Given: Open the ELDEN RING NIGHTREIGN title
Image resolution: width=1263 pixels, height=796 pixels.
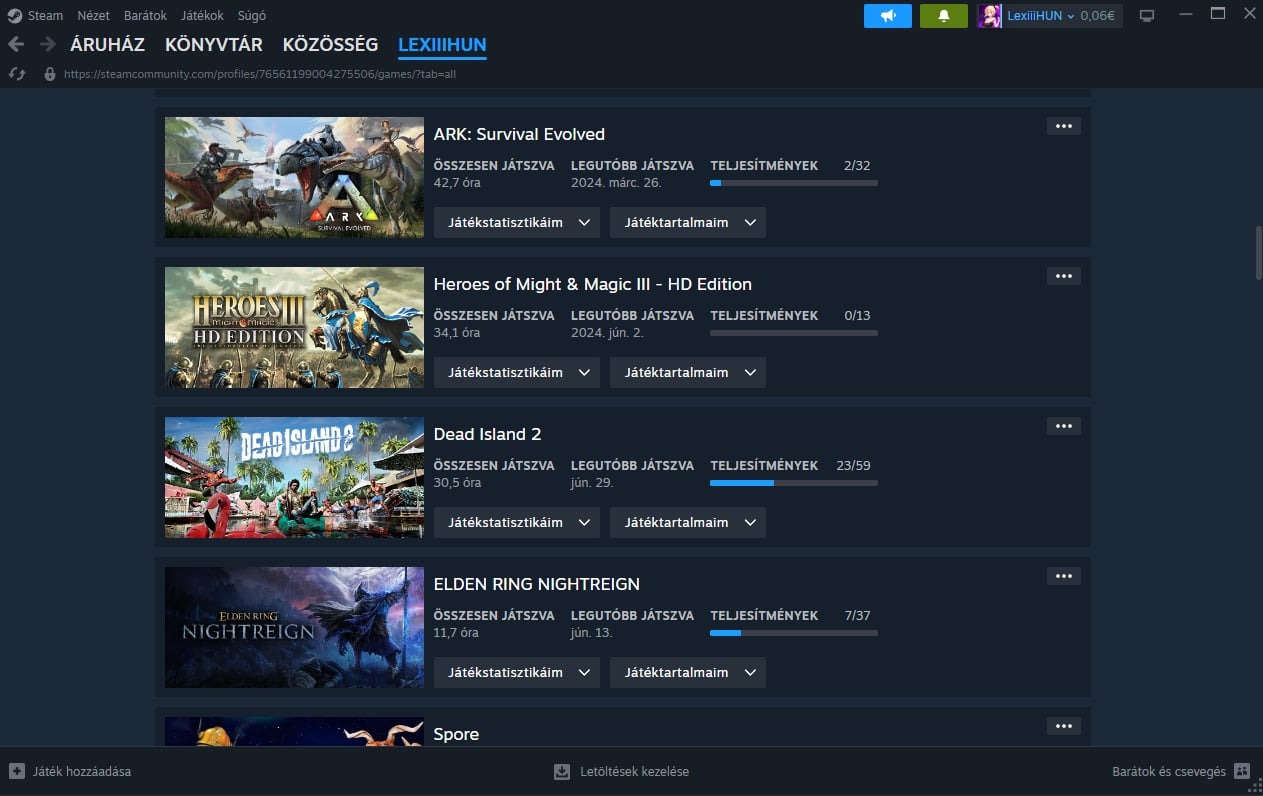Looking at the screenshot, I should coord(537,584).
